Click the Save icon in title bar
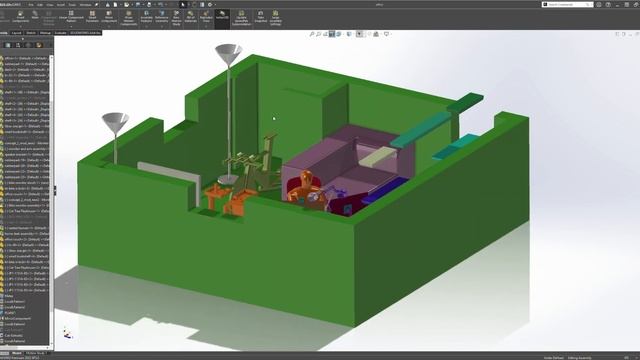Image resolution: width=640 pixels, height=360 pixels. click(138, 4)
